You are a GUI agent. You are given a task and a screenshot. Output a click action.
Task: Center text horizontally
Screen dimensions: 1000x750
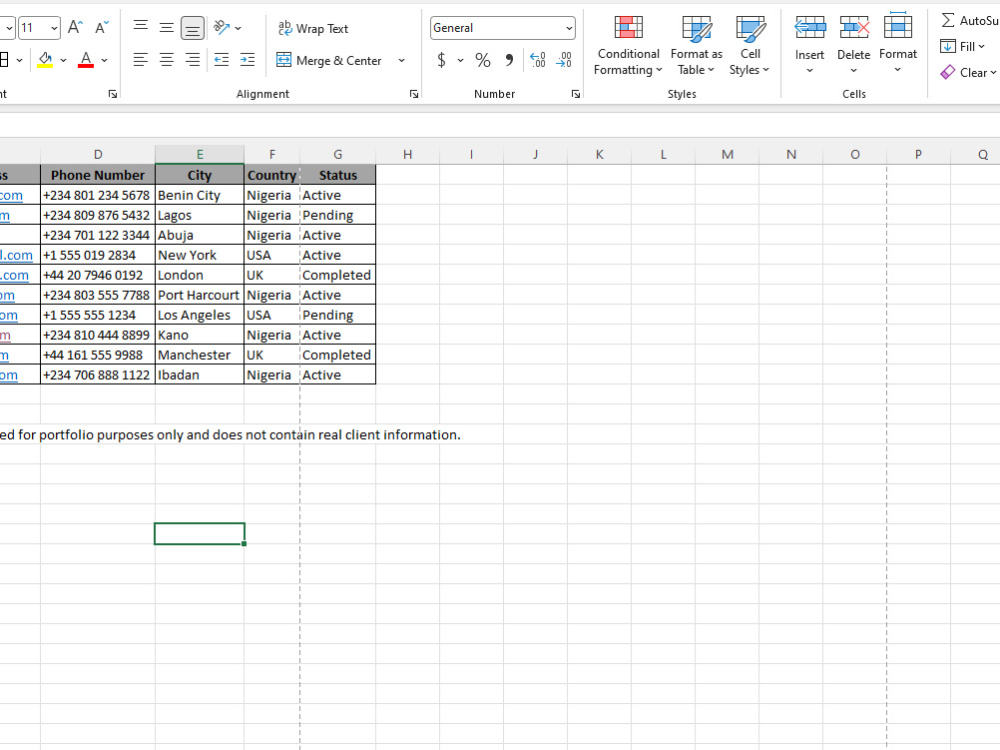[166, 60]
